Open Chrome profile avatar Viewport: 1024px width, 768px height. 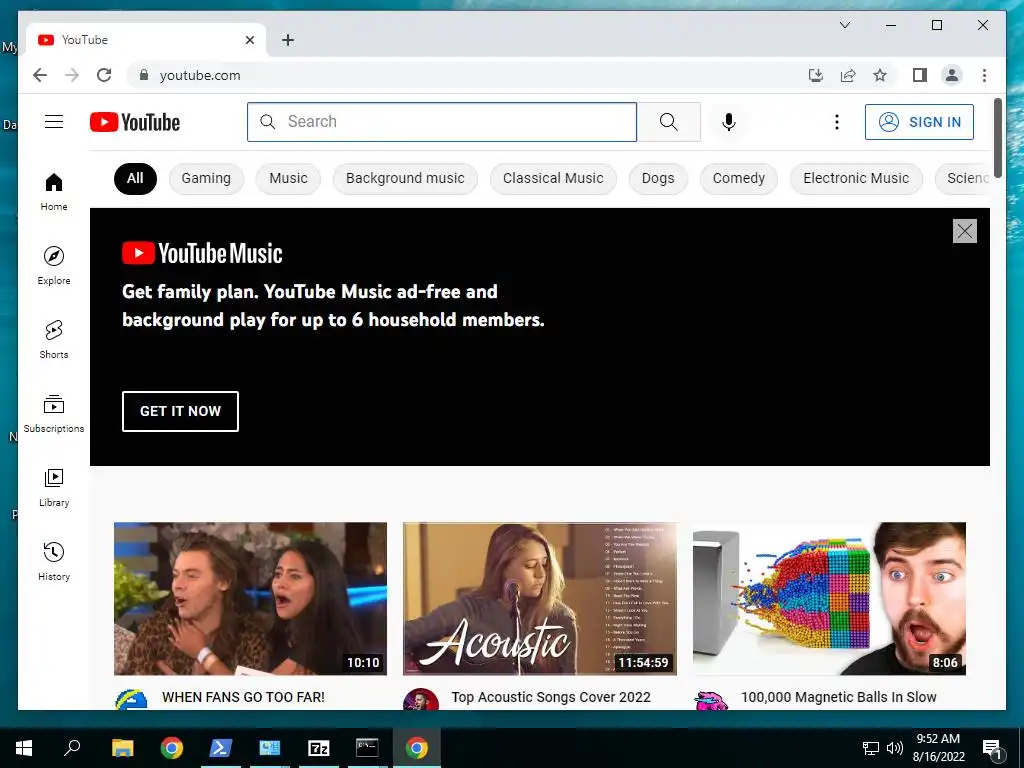[x=952, y=75]
